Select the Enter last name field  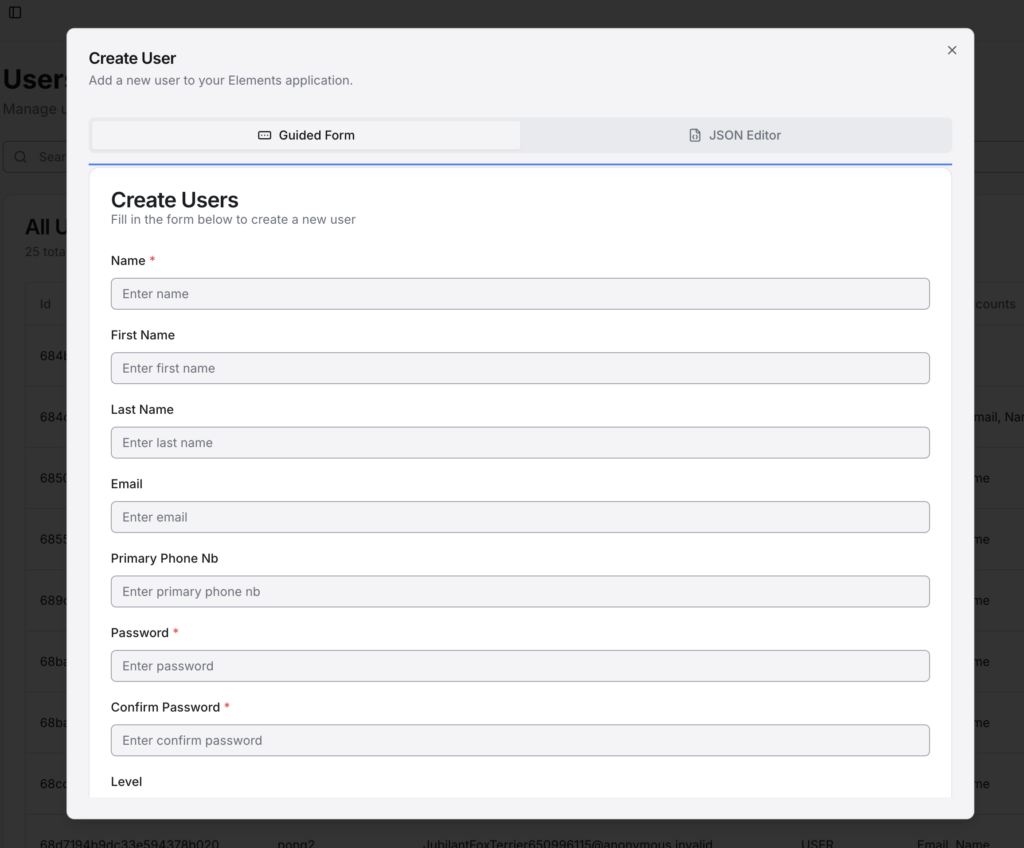[x=520, y=443]
